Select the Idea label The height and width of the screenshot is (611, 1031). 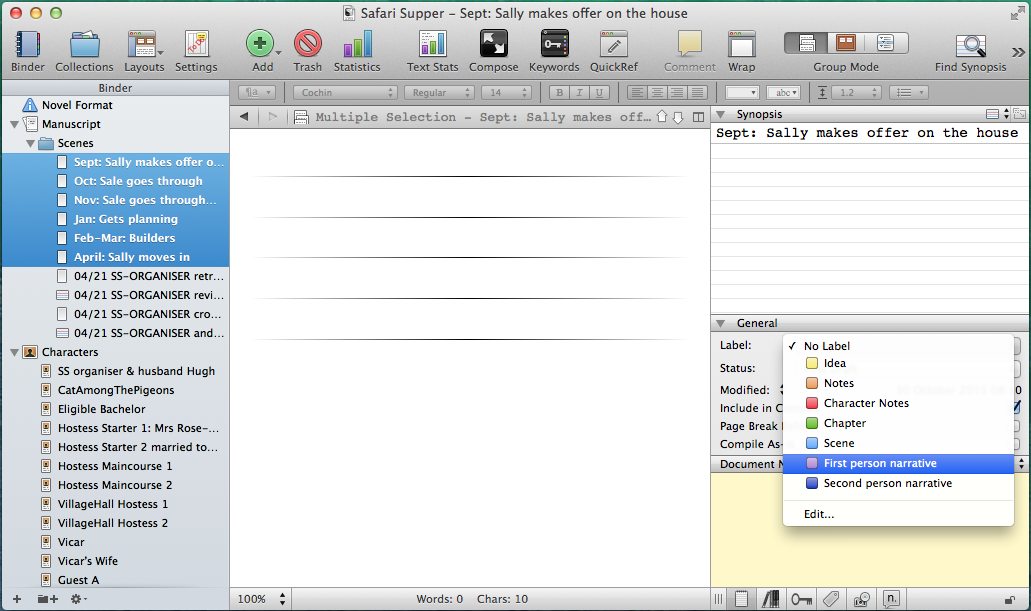point(898,363)
